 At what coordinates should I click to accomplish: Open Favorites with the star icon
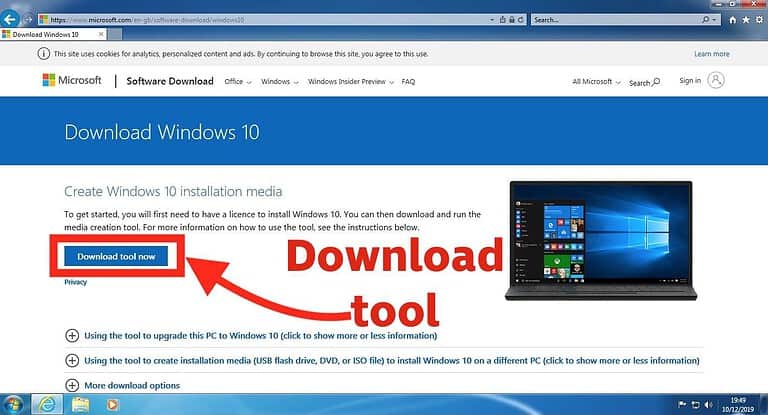[746, 20]
